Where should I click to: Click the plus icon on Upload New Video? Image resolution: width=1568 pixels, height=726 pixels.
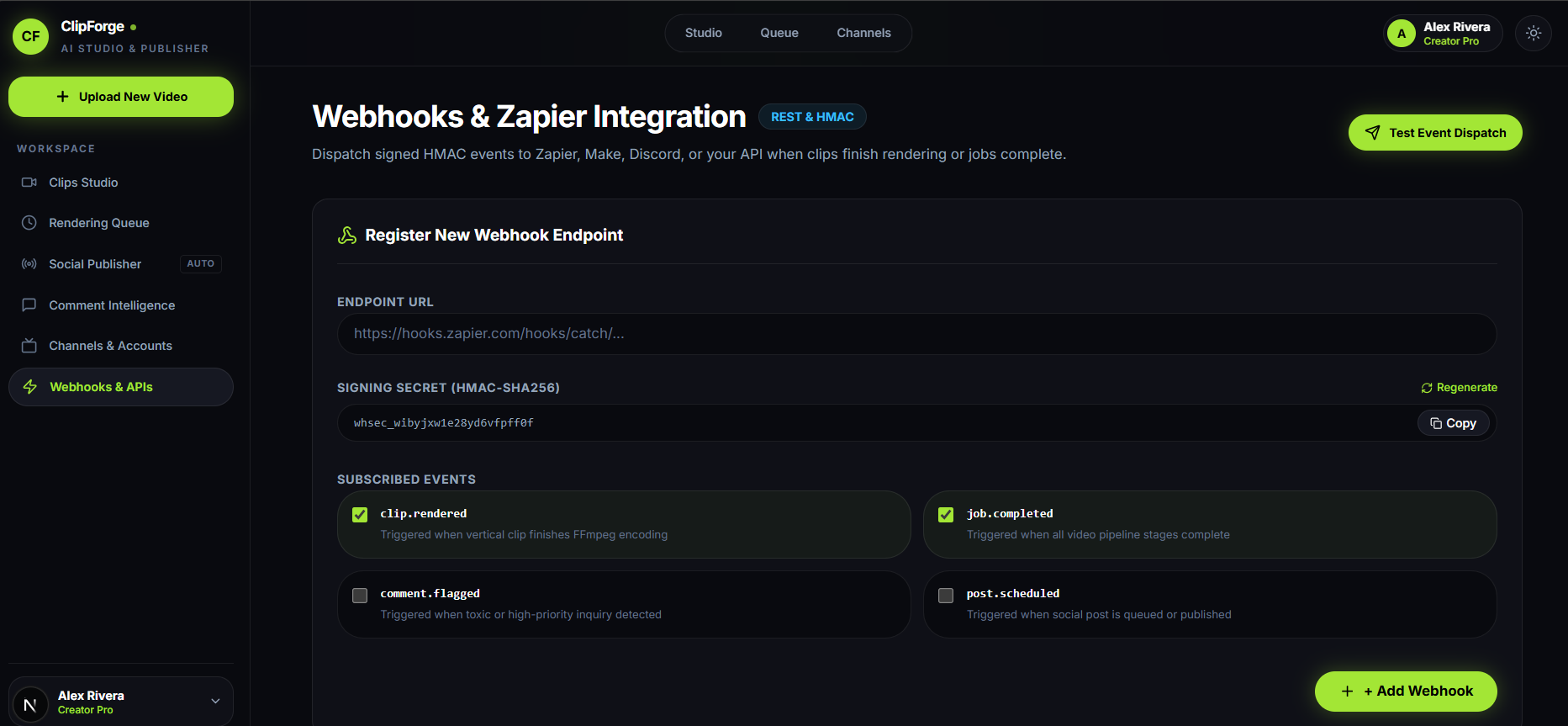click(x=63, y=97)
